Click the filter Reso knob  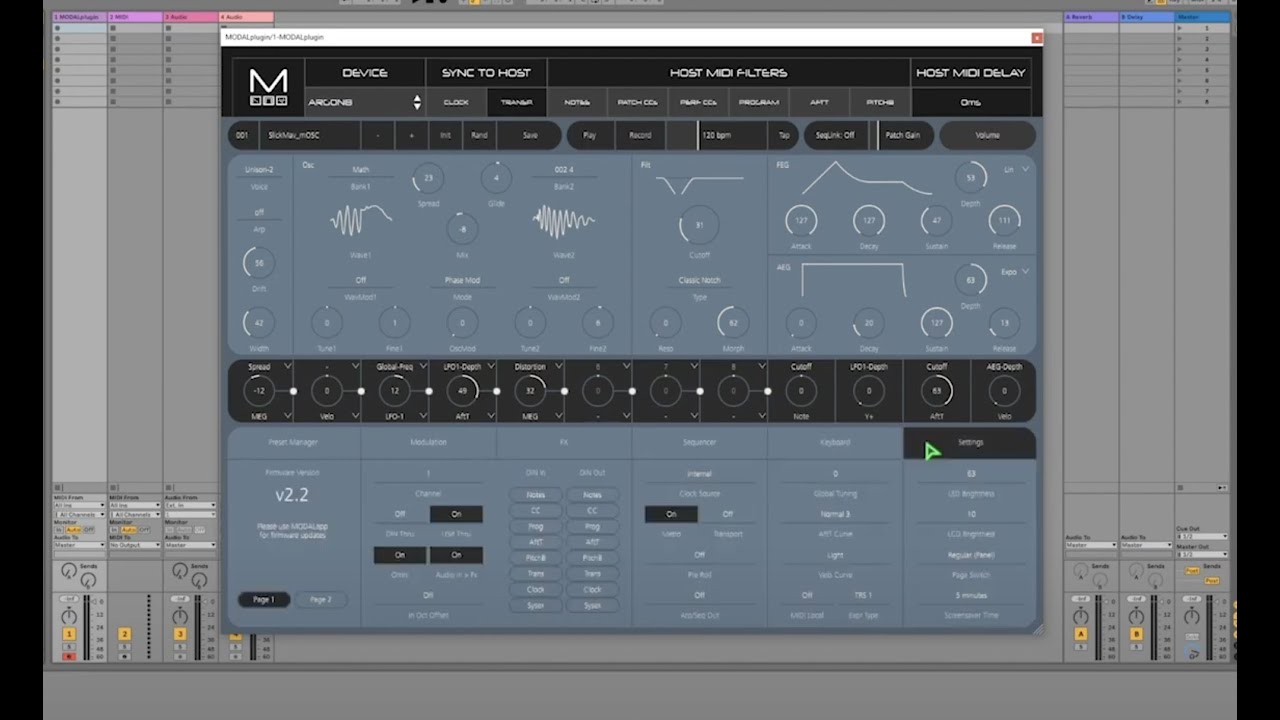coord(665,323)
